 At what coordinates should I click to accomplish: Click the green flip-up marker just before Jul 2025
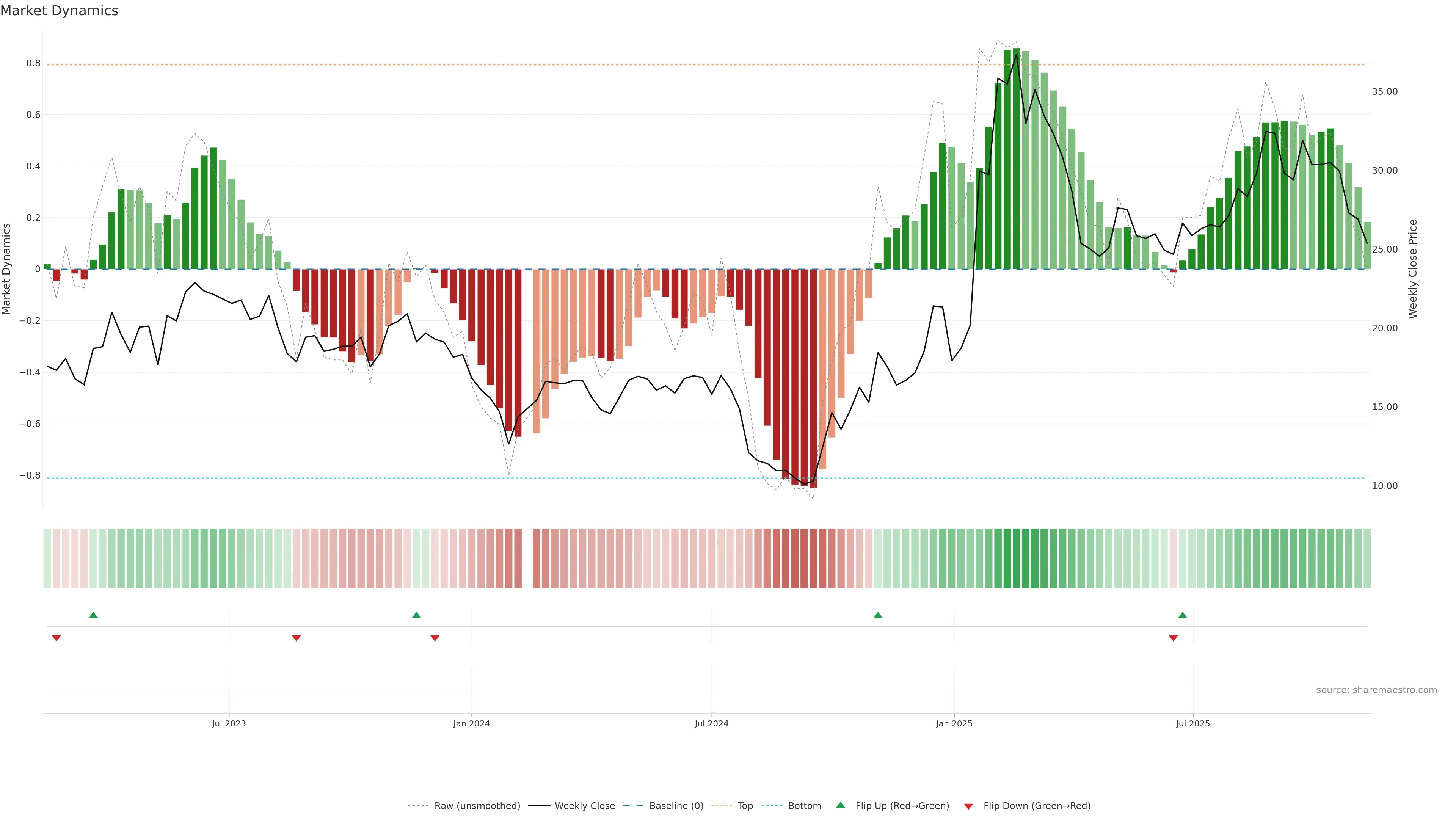(1183, 615)
